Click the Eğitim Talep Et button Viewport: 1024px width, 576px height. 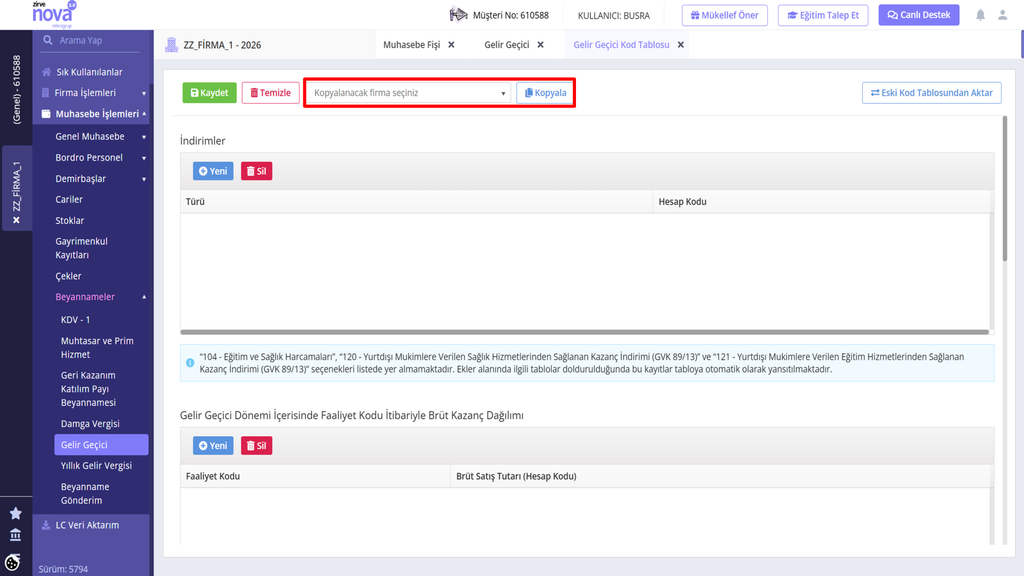pos(823,15)
